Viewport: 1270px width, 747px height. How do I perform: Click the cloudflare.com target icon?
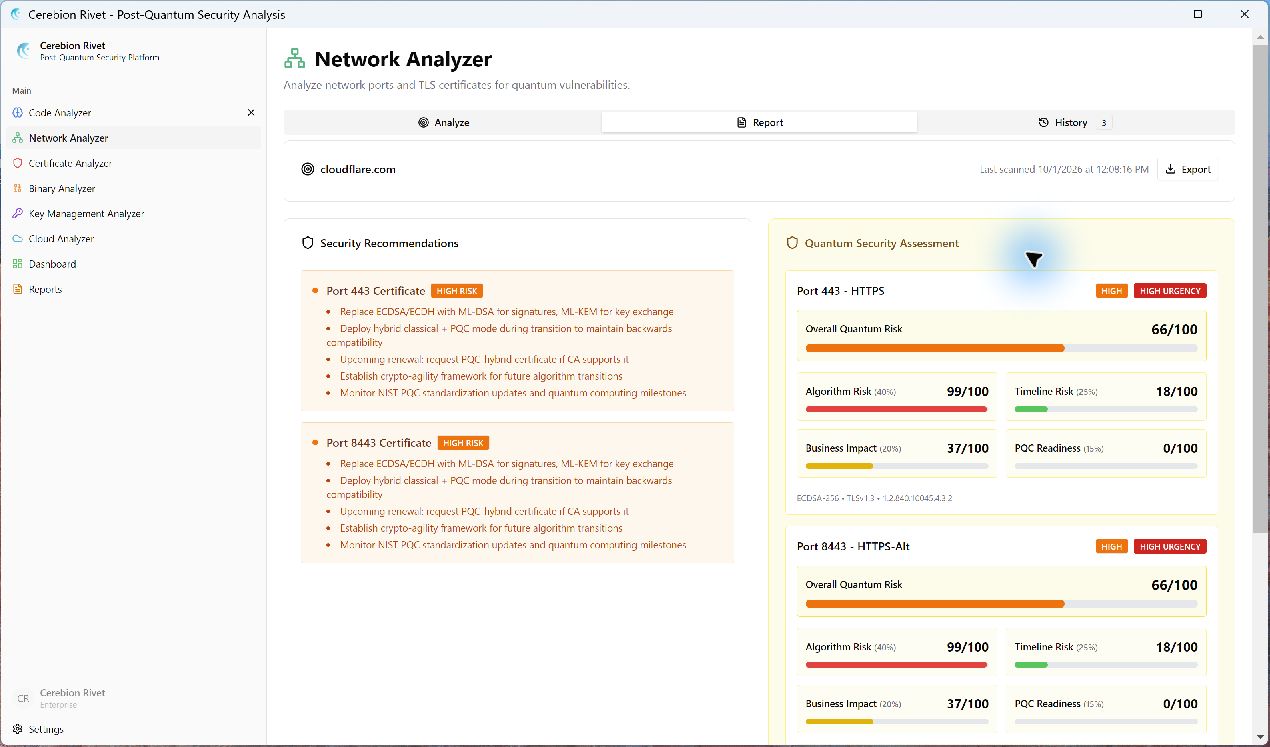coord(308,169)
